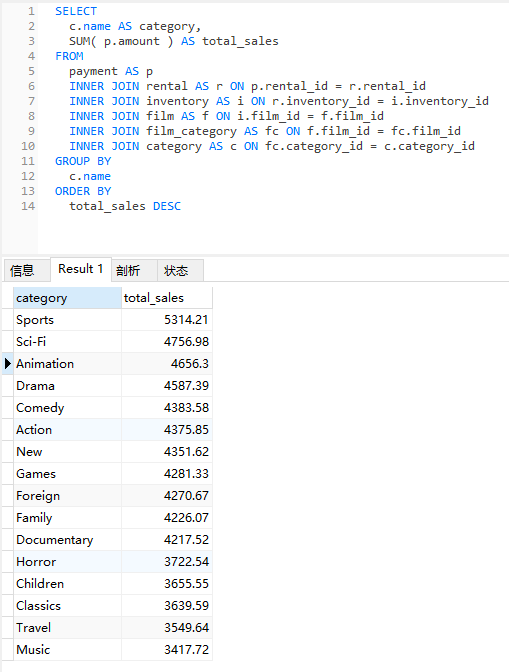509x672 pixels.
Task: Open the 状态 tab
Action: pos(180,270)
